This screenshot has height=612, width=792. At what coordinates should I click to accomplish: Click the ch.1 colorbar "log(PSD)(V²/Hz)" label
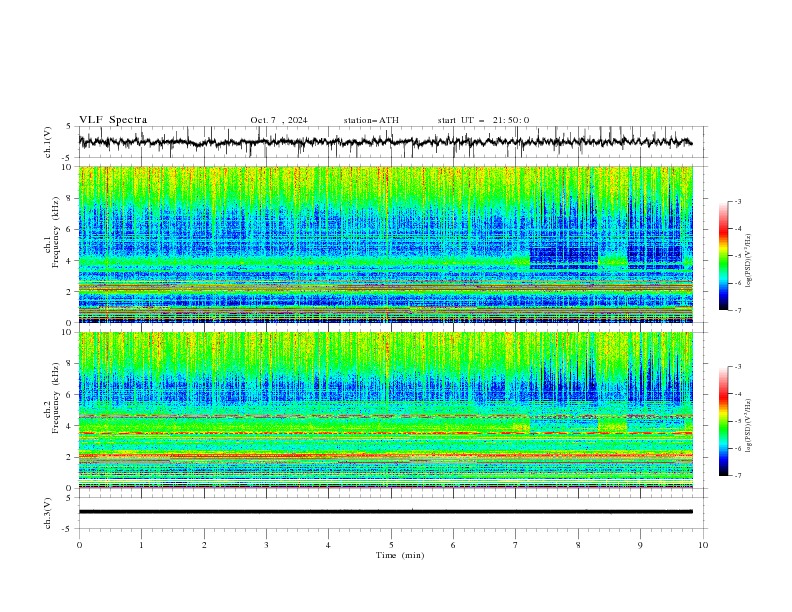[x=748, y=261]
